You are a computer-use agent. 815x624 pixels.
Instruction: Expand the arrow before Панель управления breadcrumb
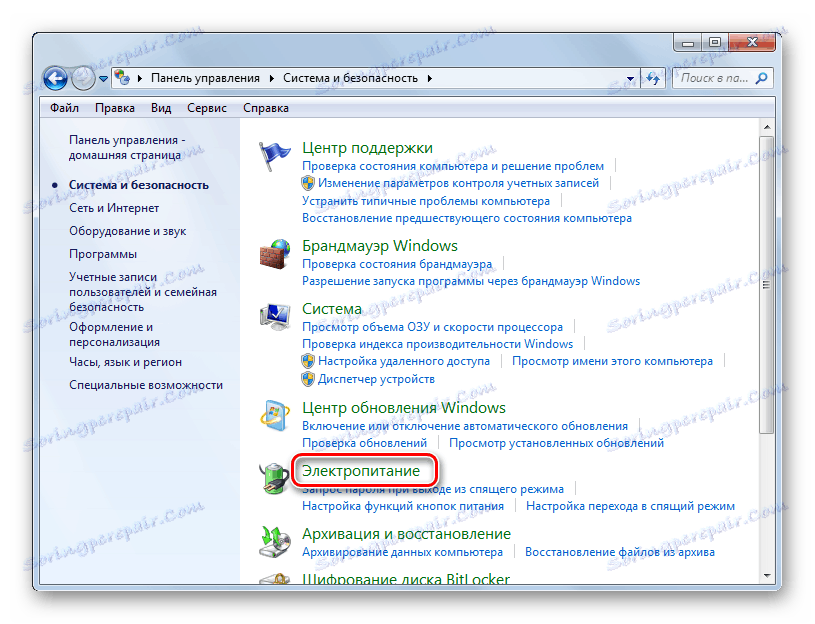click(x=140, y=78)
